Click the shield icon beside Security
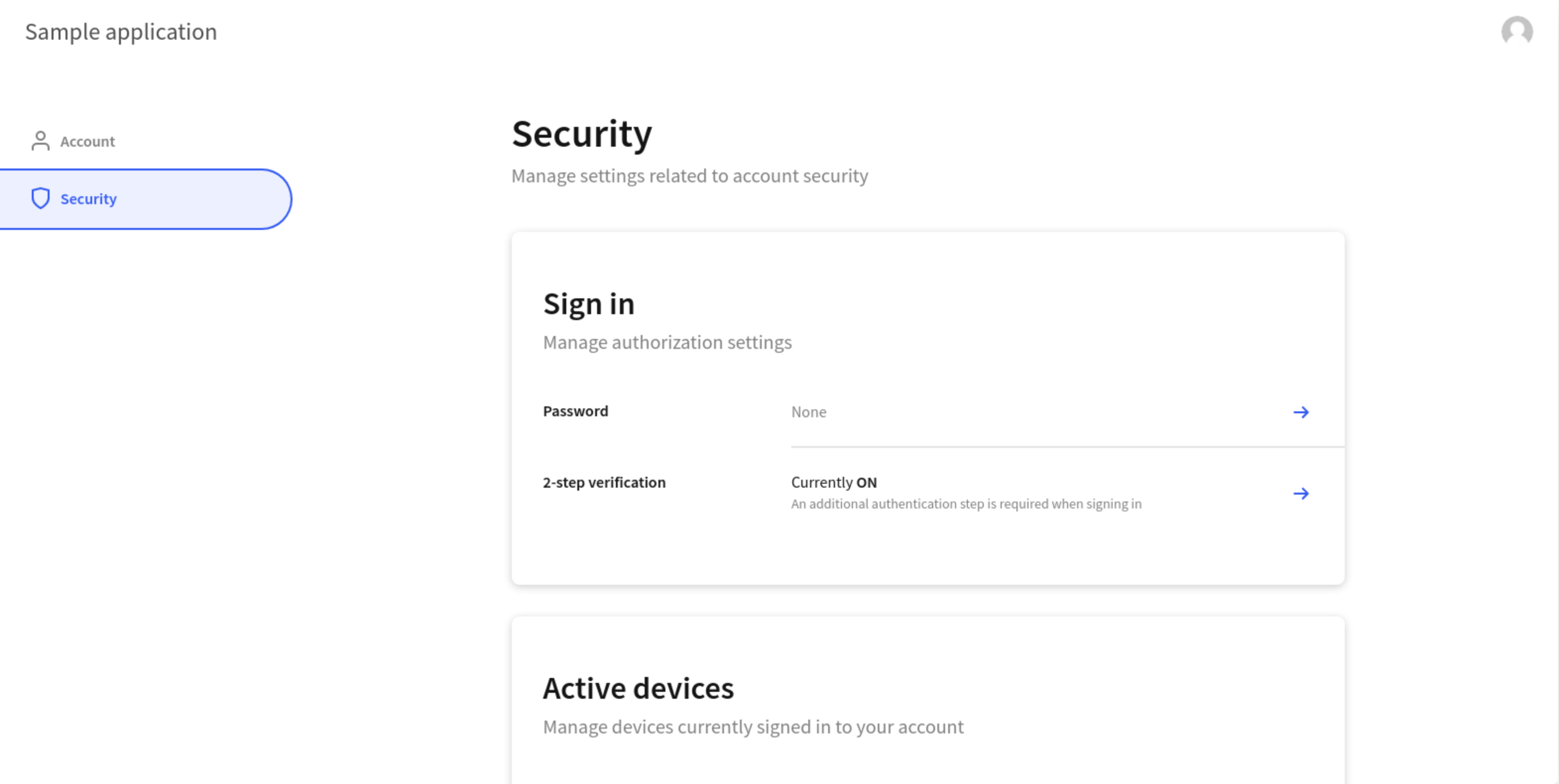 [x=41, y=198]
